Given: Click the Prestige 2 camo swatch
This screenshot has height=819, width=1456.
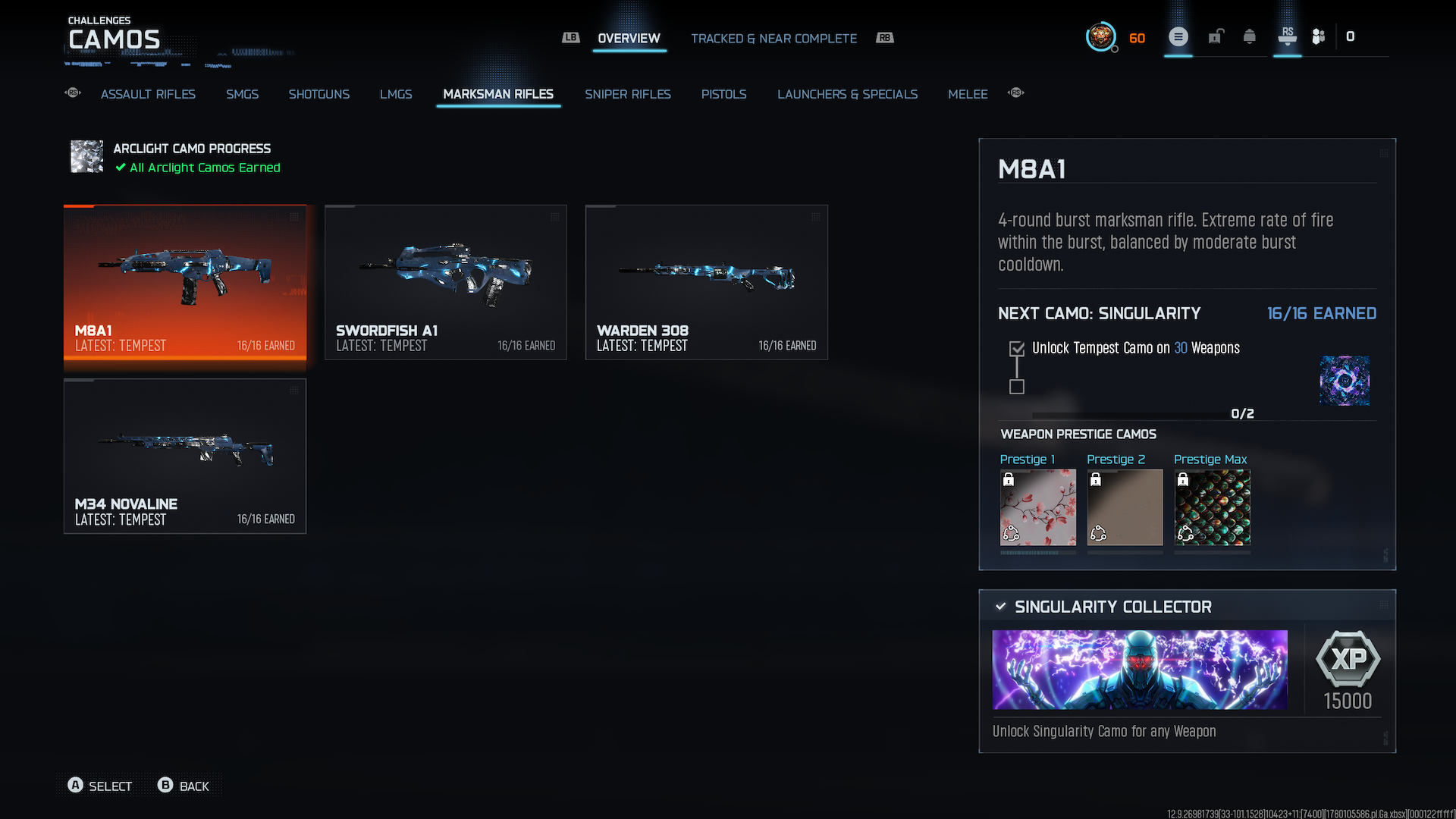Looking at the screenshot, I should click(1125, 507).
